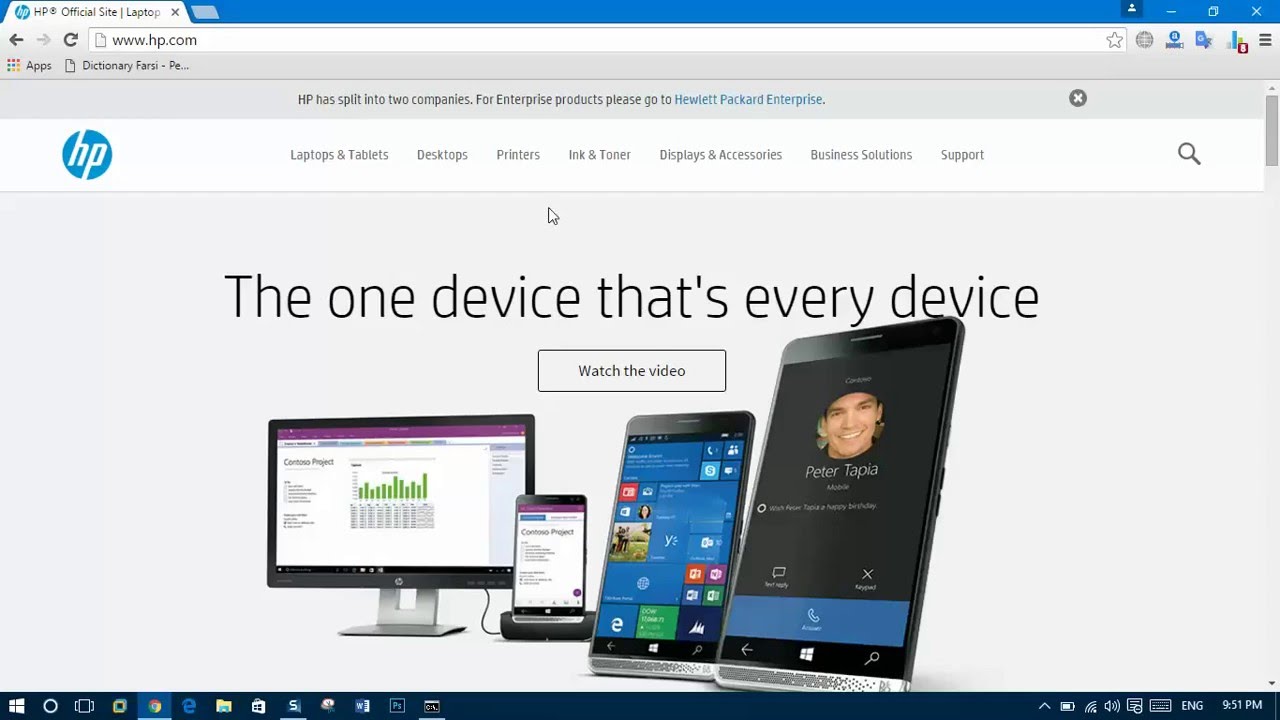1280x720 pixels.
Task: Dismiss the HP split notice banner
Action: 1077,98
